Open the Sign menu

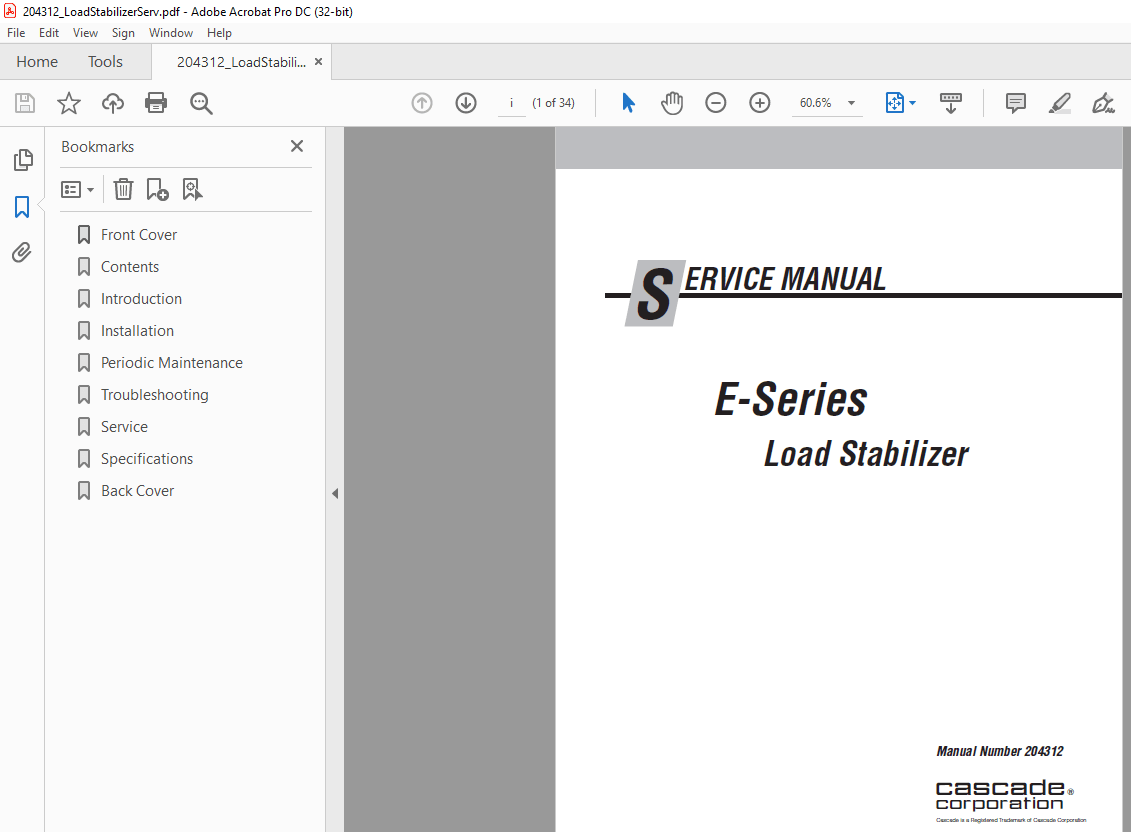(123, 32)
